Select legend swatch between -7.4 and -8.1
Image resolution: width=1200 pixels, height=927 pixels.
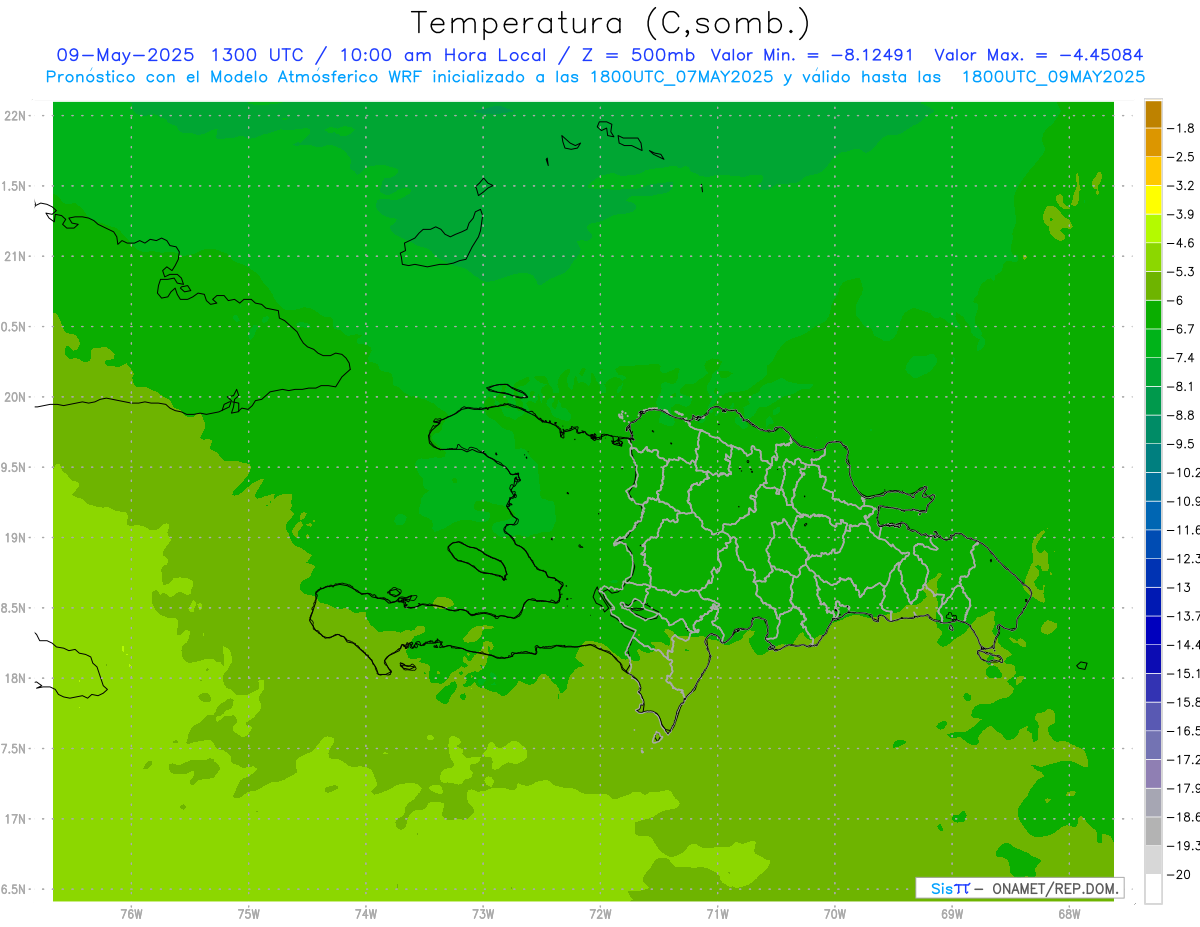[1153, 372]
